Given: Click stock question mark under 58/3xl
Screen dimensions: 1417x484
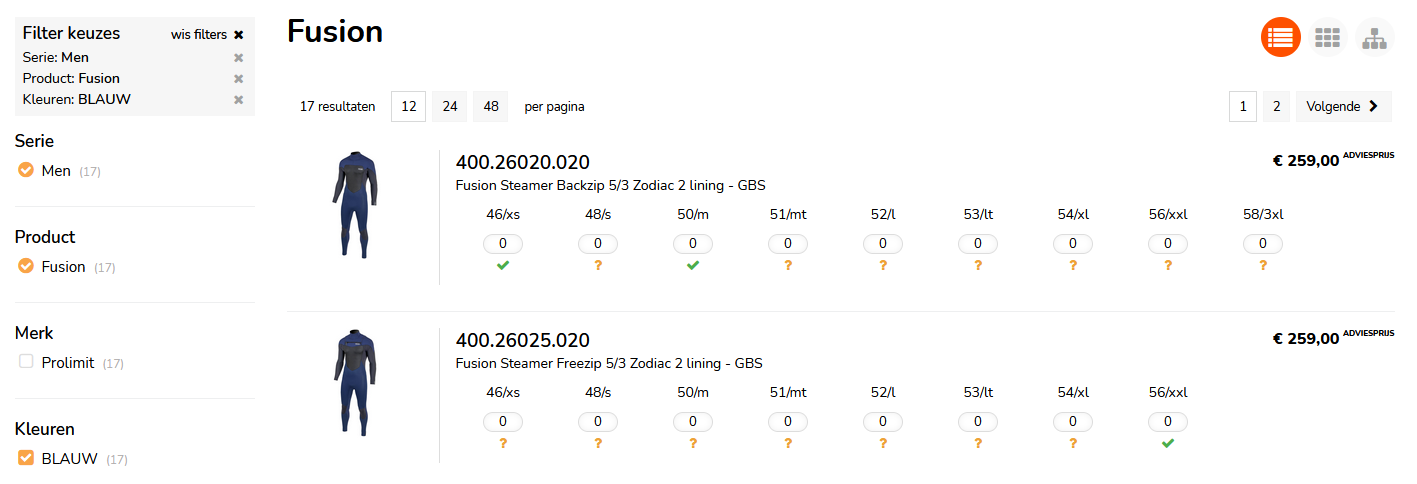Looking at the screenshot, I should 1263,265.
